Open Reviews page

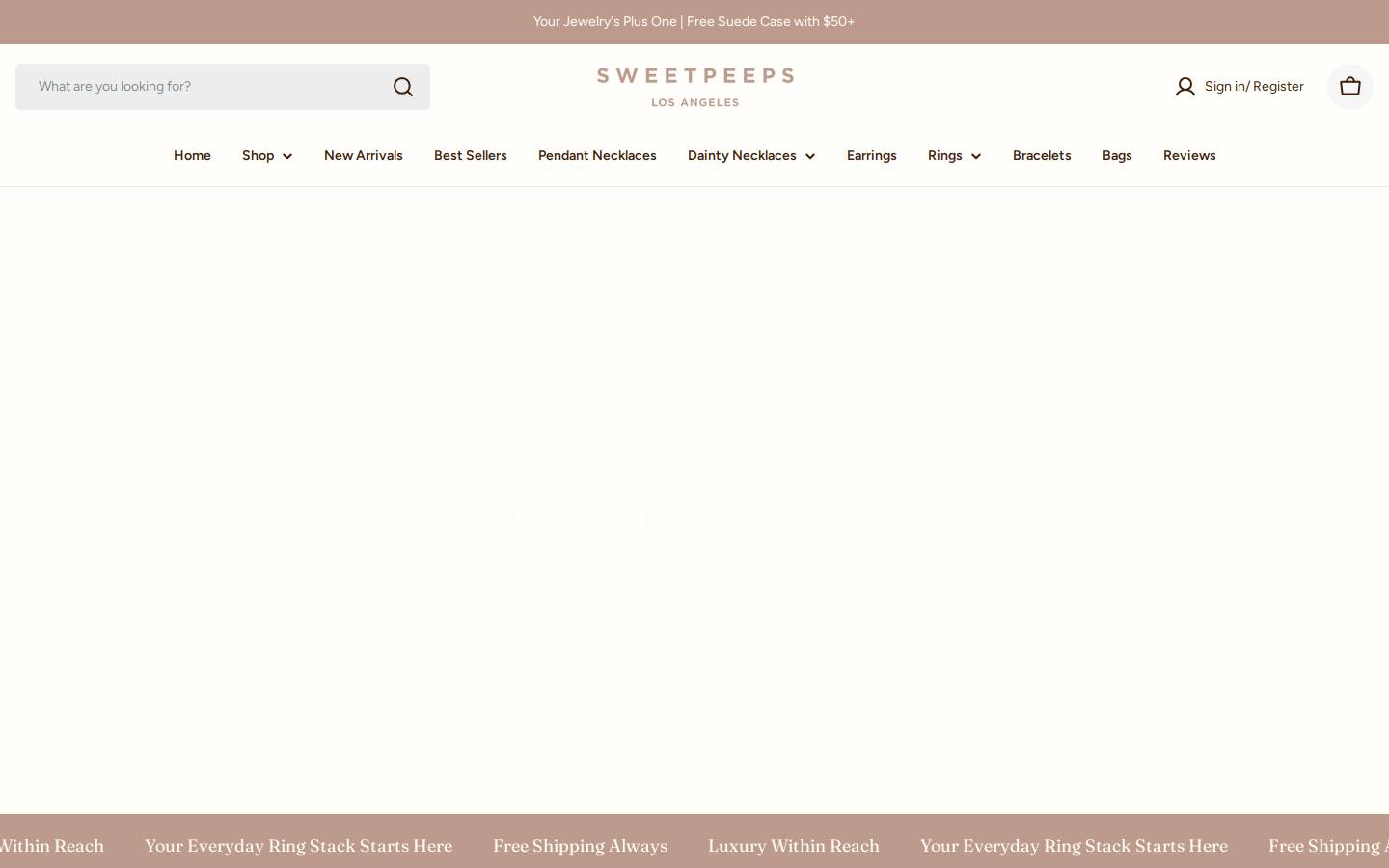coord(1189,156)
